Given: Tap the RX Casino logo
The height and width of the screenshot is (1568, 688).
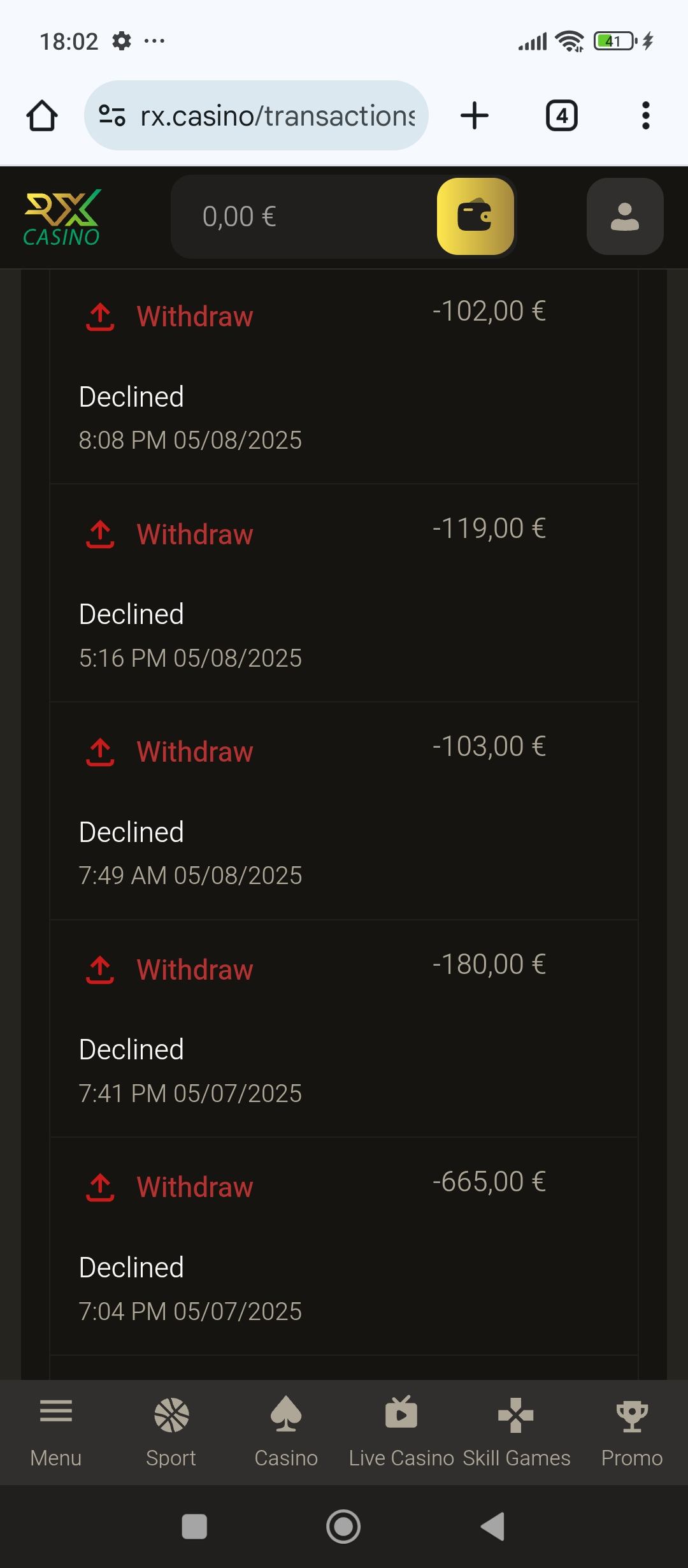Looking at the screenshot, I should point(62,217).
